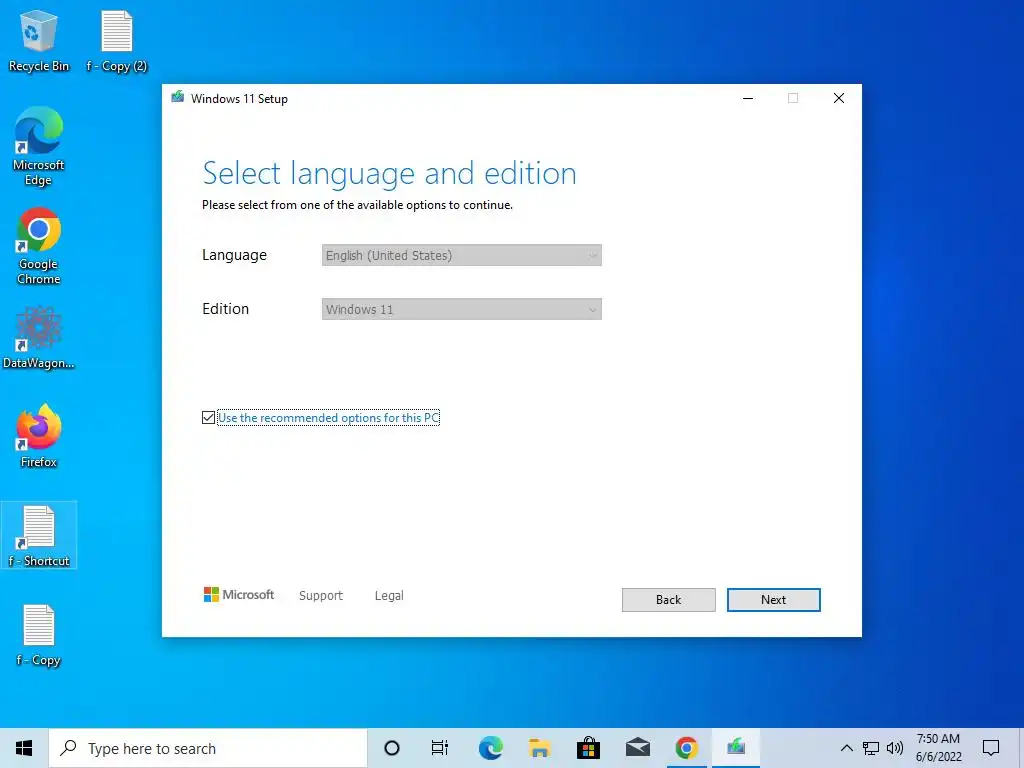The width and height of the screenshot is (1024, 768).
Task: Select the Microsoft Edge desktop shortcut
Action: (x=39, y=147)
